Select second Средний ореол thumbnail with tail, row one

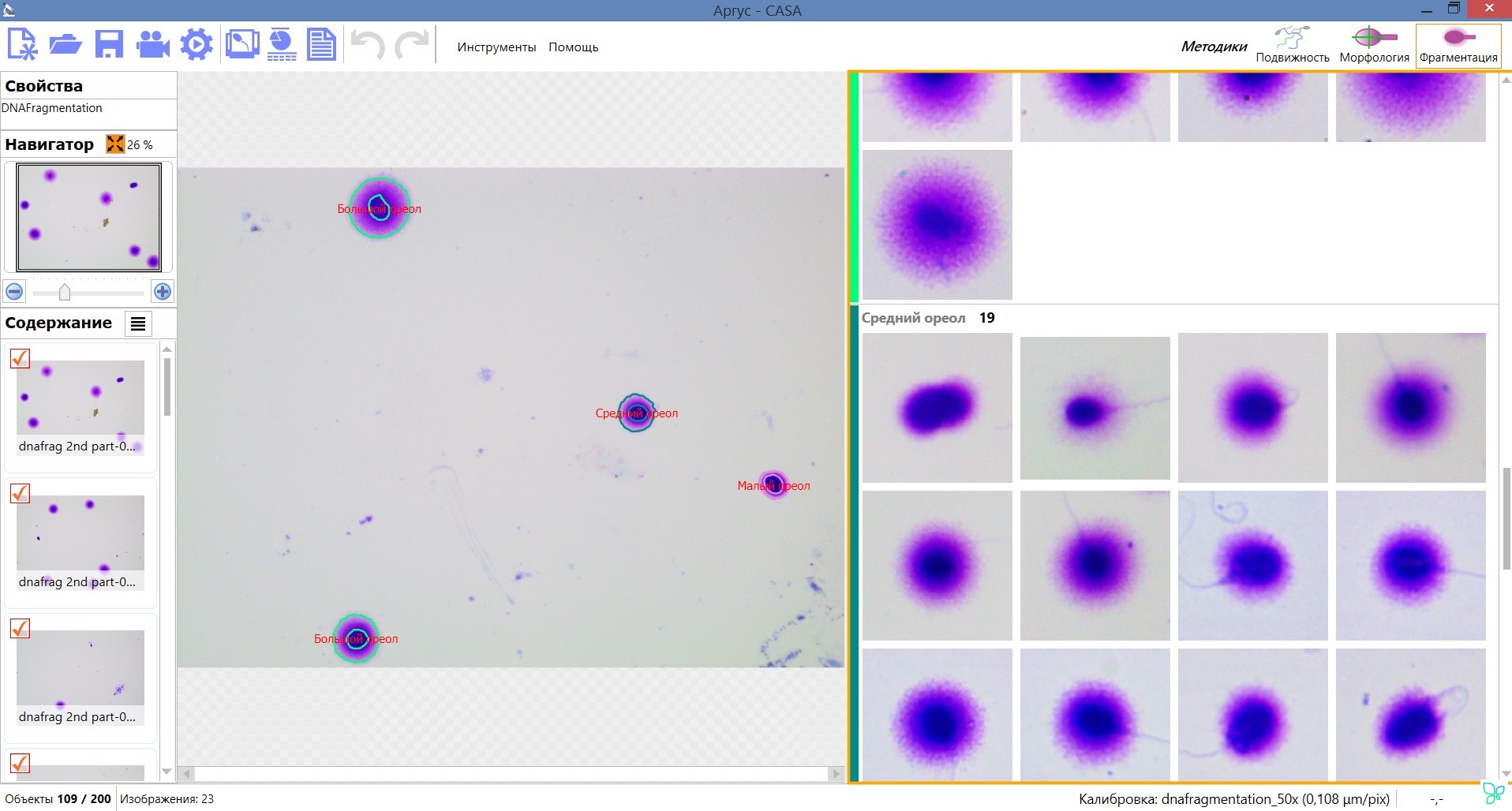(1095, 408)
